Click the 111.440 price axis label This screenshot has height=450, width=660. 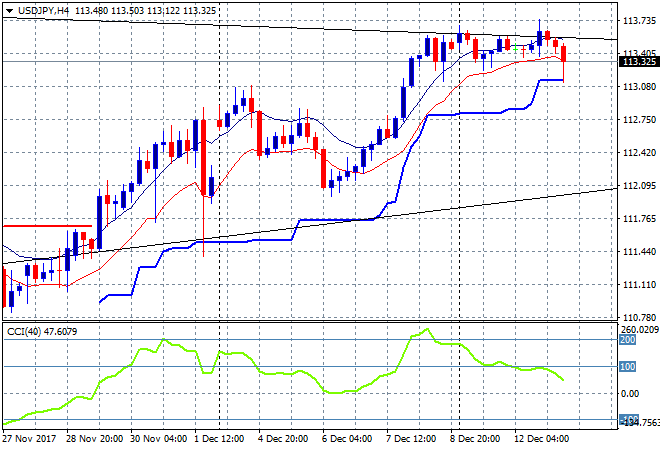(639, 252)
